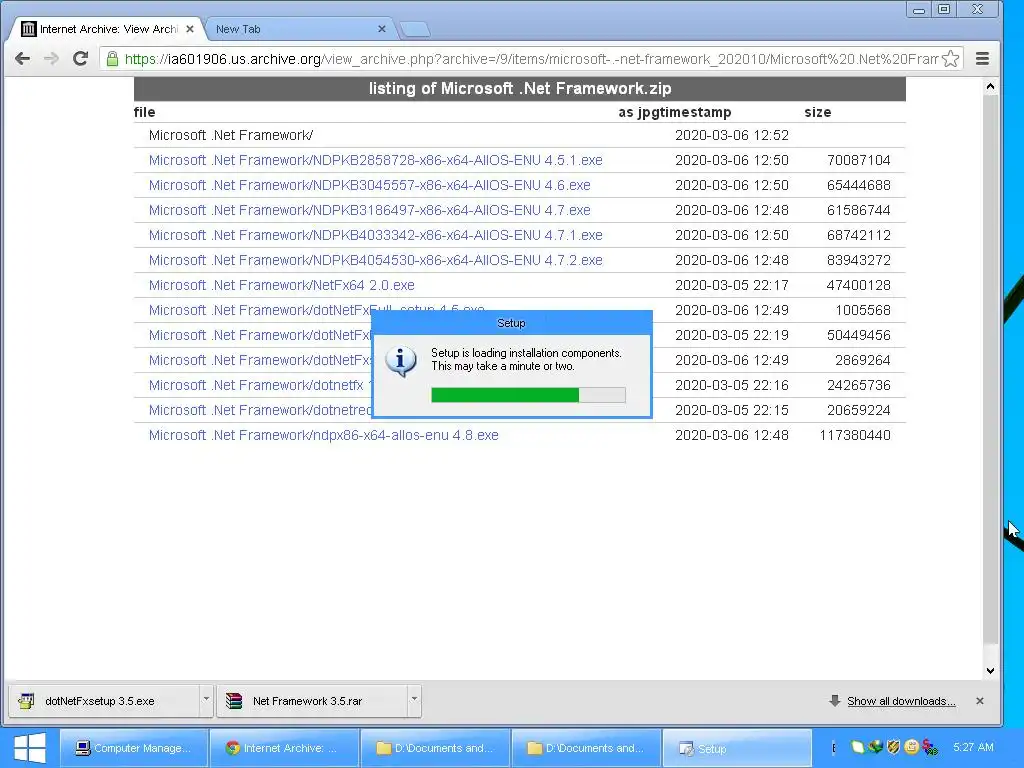The height and width of the screenshot is (768, 1024).
Task: Download ndpx86-x64-allos-enu 4.8.exe link
Action: [x=323, y=435]
